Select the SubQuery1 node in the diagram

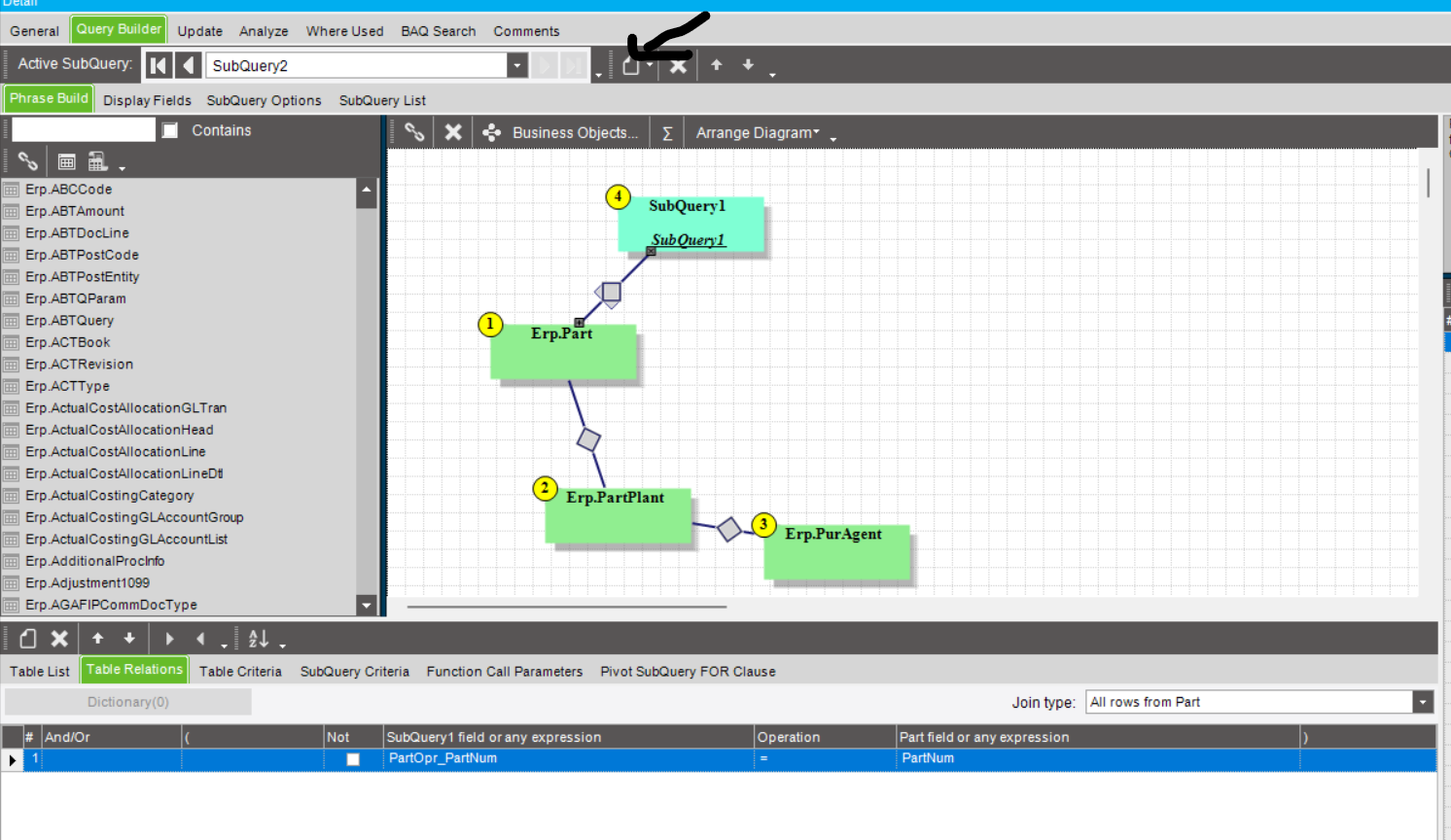pos(690,225)
